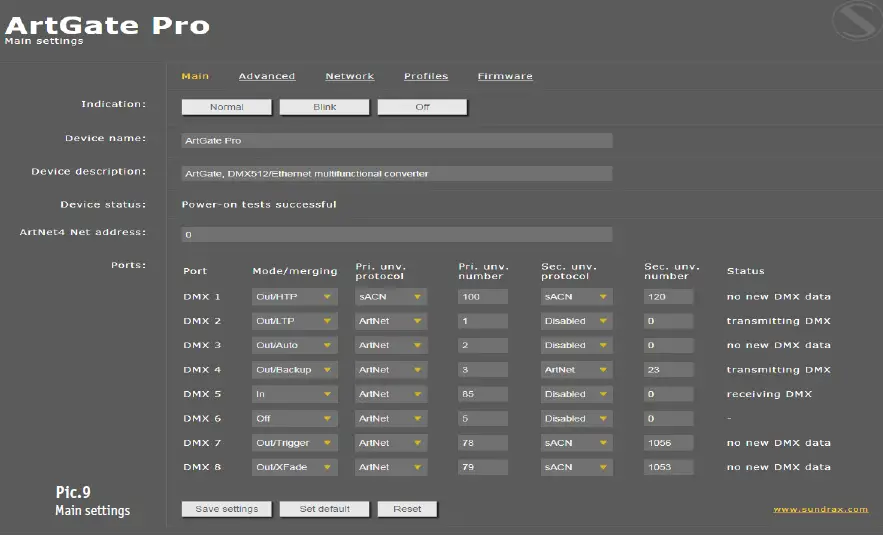
Task: Turn indication Off
Action: (422, 107)
